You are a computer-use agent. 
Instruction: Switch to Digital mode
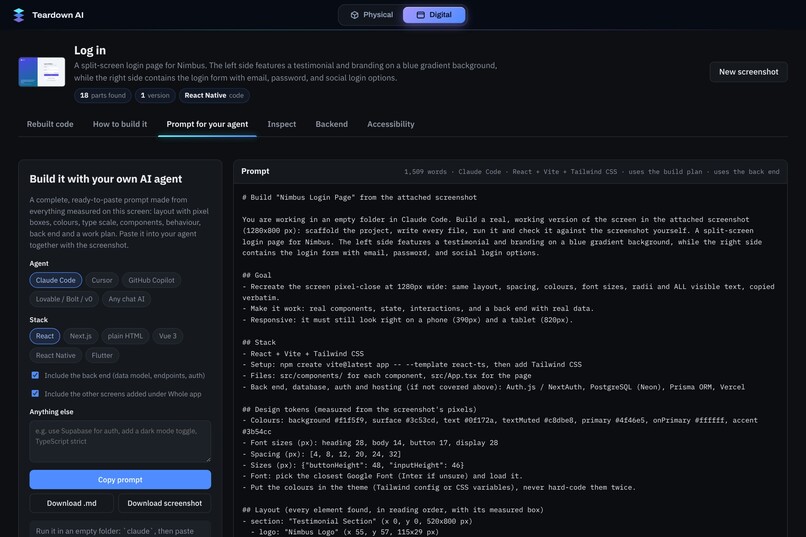[434, 15]
